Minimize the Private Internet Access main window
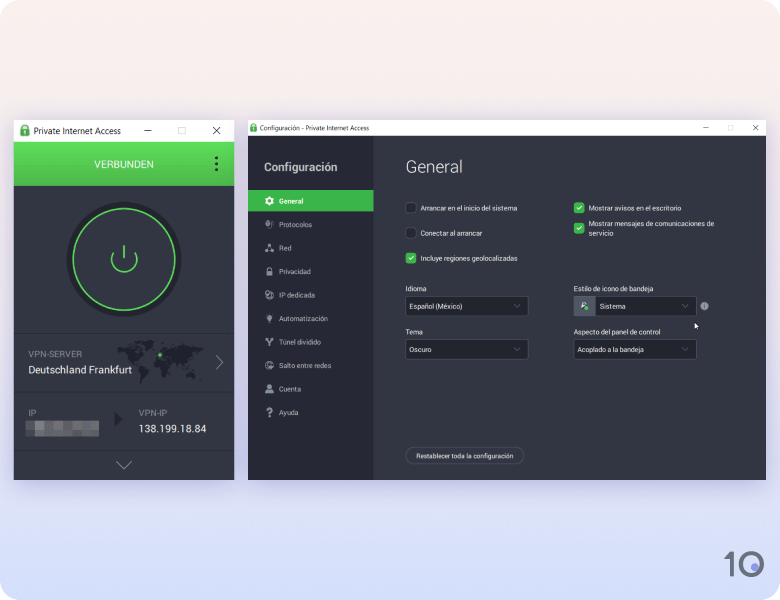This screenshot has height=600, width=780. (x=148, y=130)
